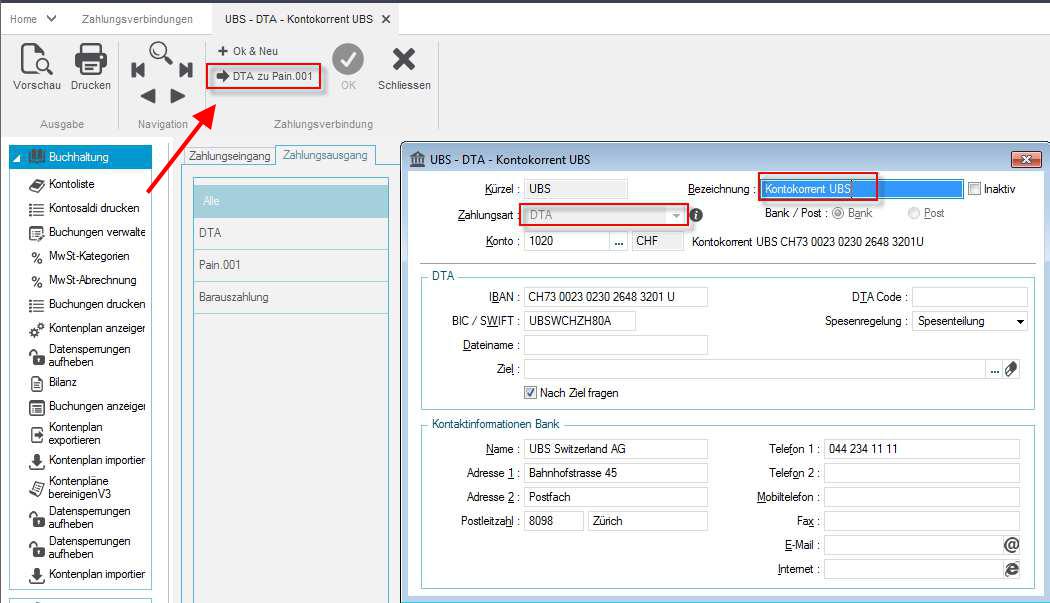Click the E-Mail input field
This screenshot has height=603, width=1050.
pyautogui.click(x=913, y=545)
